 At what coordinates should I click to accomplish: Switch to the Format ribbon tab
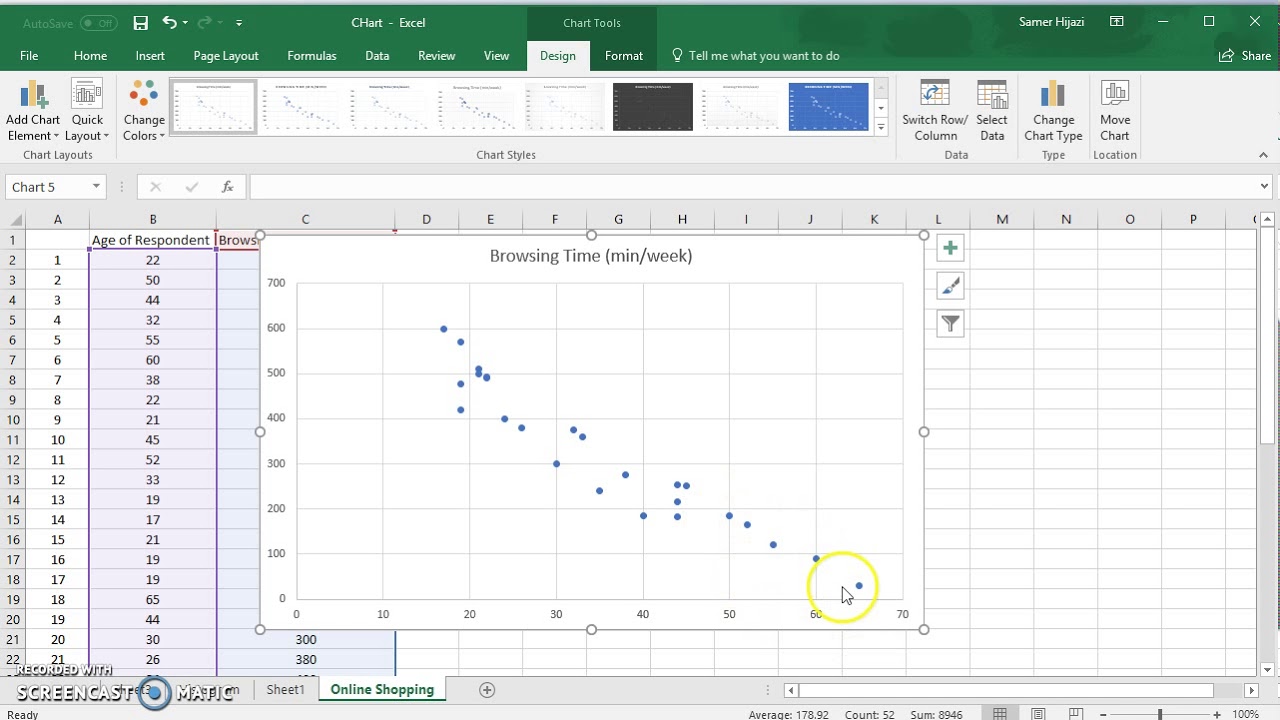coord(623,56)
